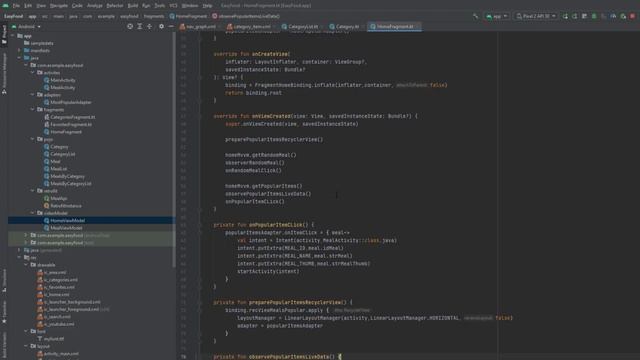
Task: Open the Navigate menu
Action: (59, 6)
